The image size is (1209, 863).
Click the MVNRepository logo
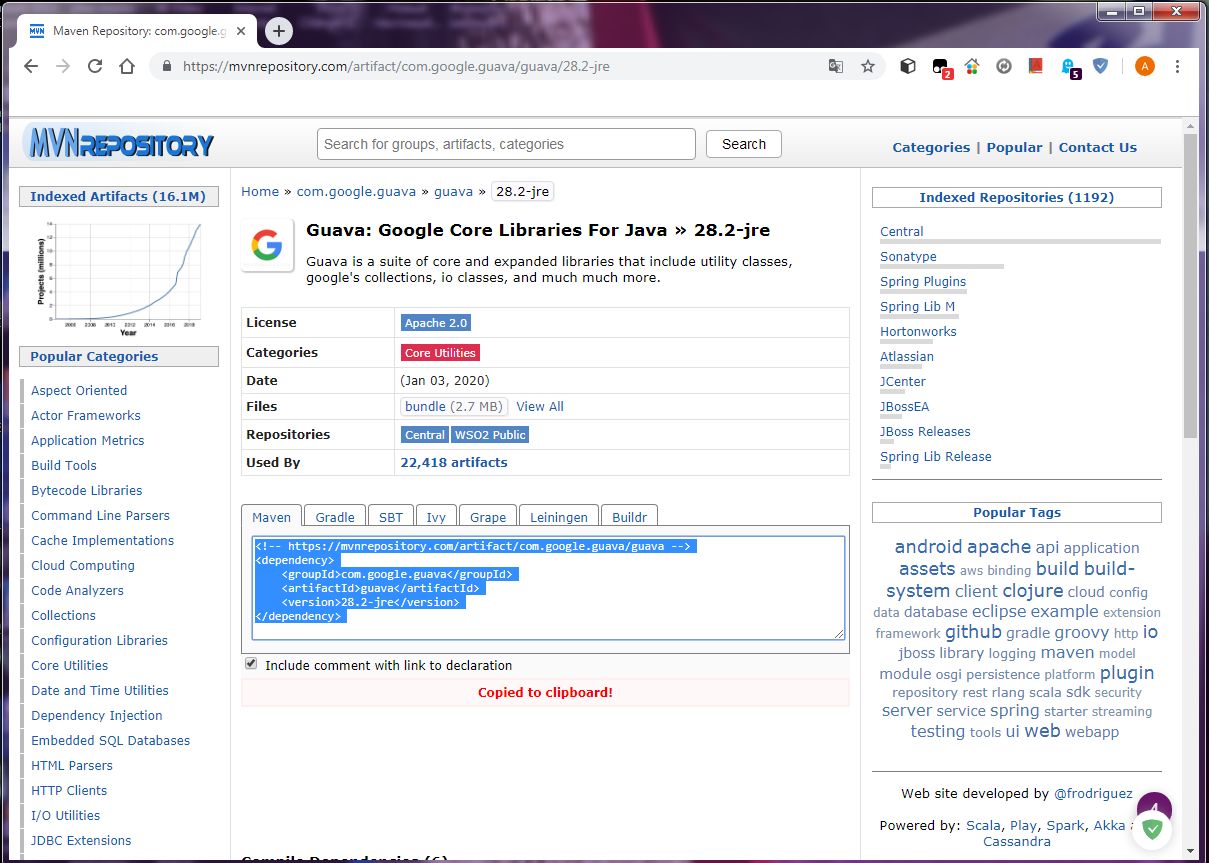click(x=118, y=144)
